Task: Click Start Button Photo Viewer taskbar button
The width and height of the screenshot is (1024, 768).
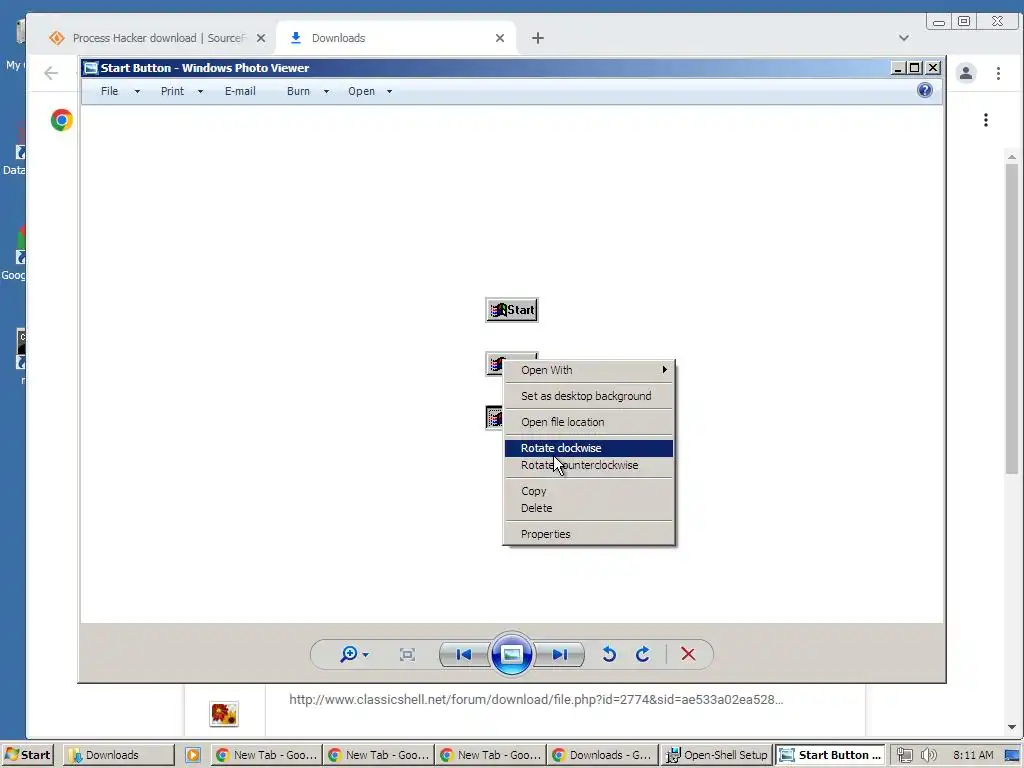Action: coord(829,755)
